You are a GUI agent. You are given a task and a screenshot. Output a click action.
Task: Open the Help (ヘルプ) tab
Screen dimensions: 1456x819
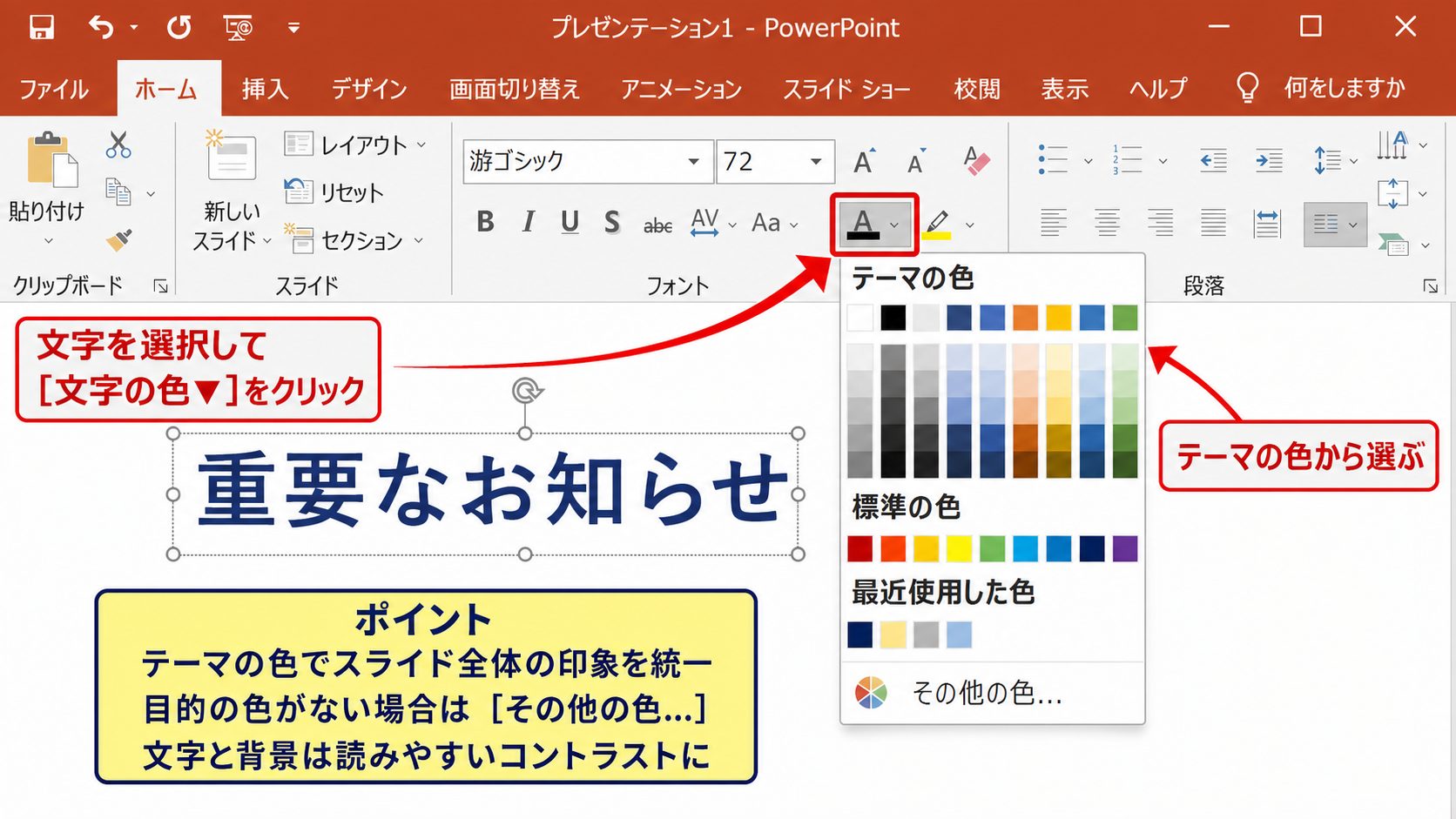1158,89
